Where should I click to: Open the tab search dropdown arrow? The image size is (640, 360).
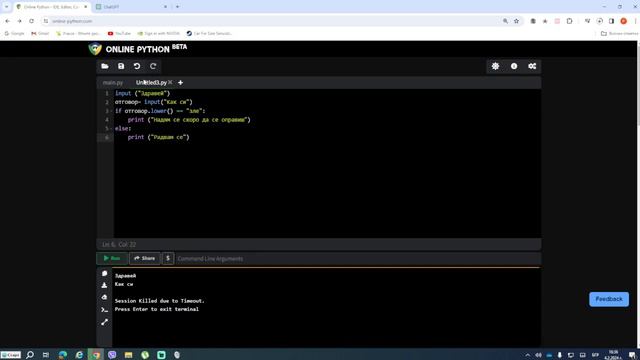(x=6, y=7)
